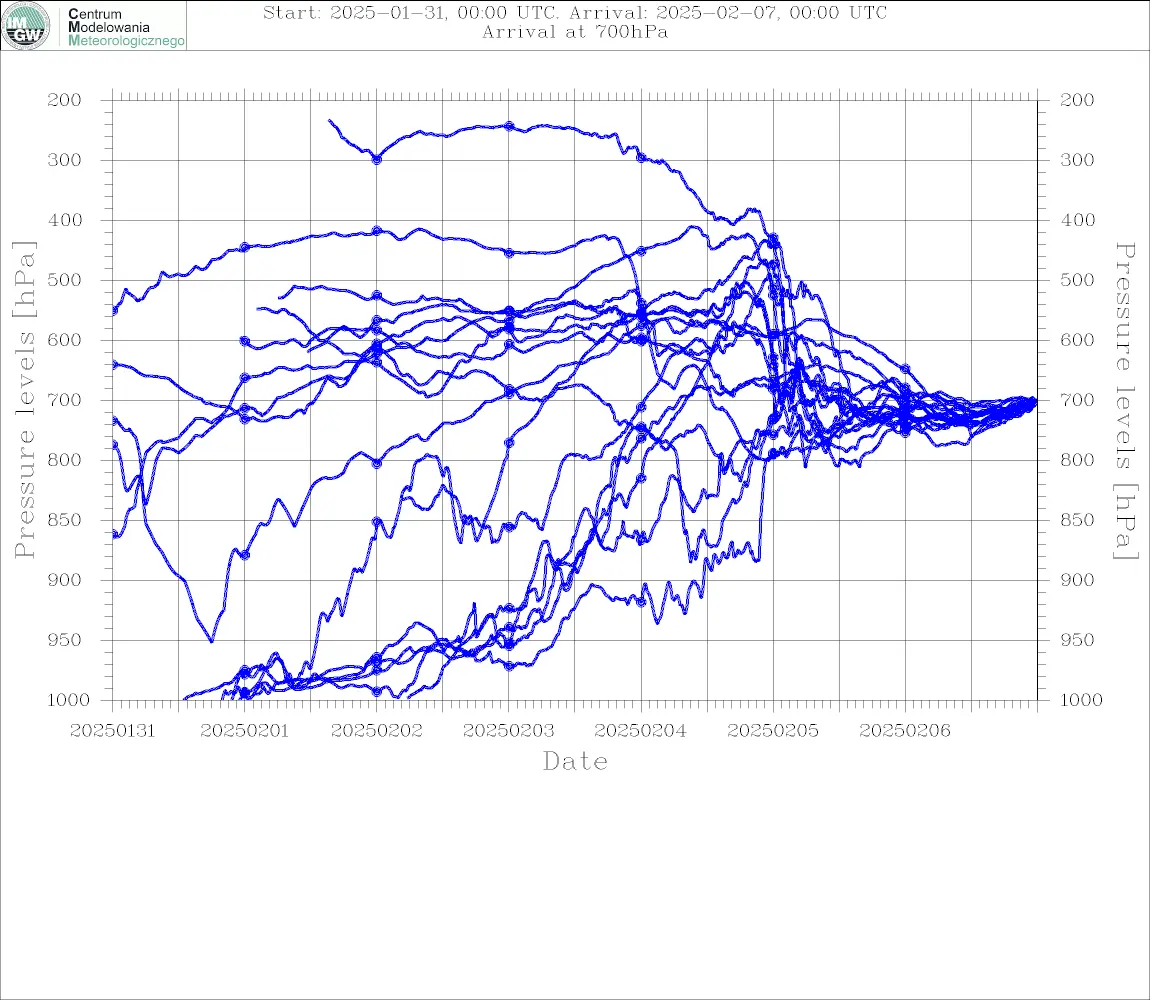Click the left axis 1000 label
This screenshot has height=1000, width=1150.
pos(68,700)
